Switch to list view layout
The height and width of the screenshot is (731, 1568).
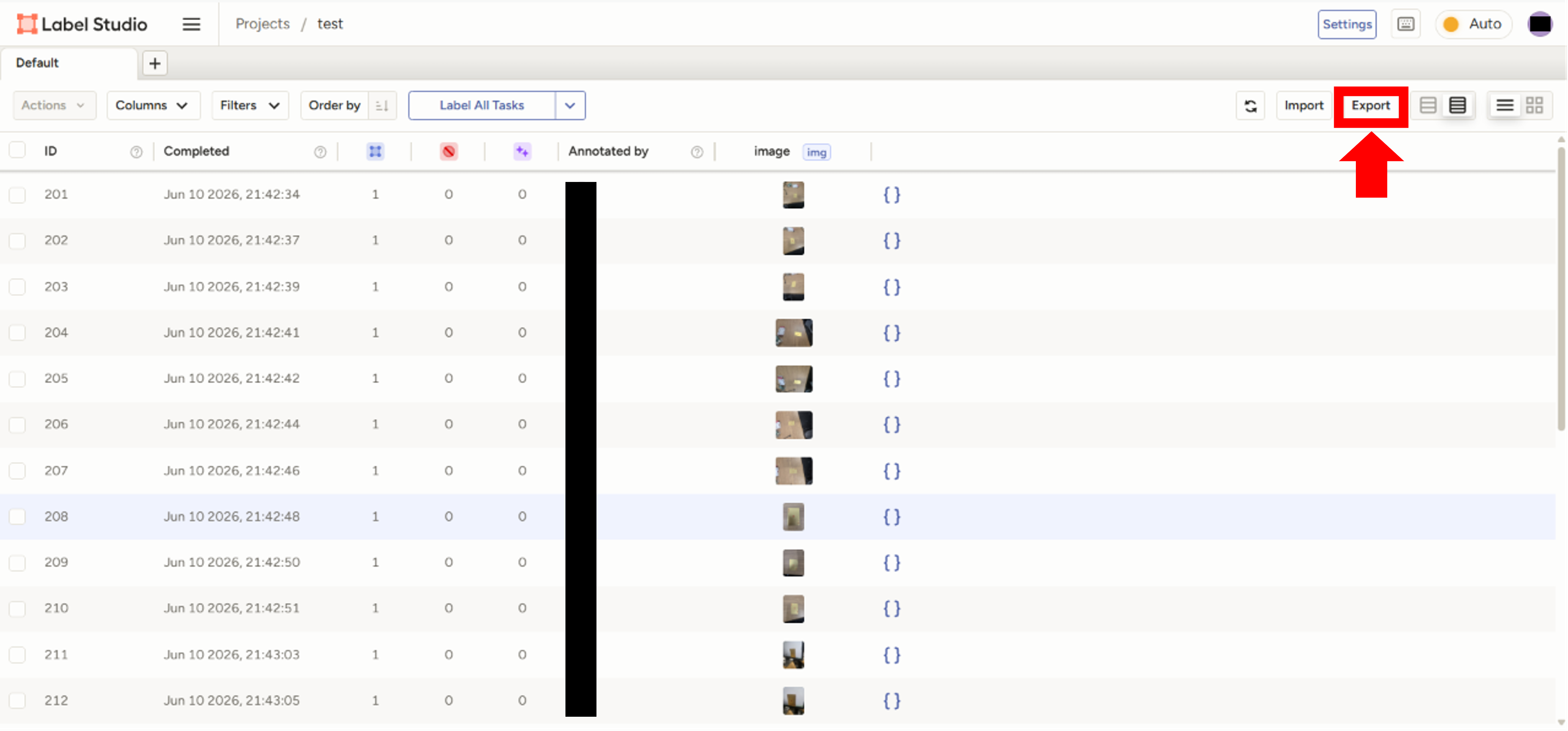click(x=1505, y=105)
